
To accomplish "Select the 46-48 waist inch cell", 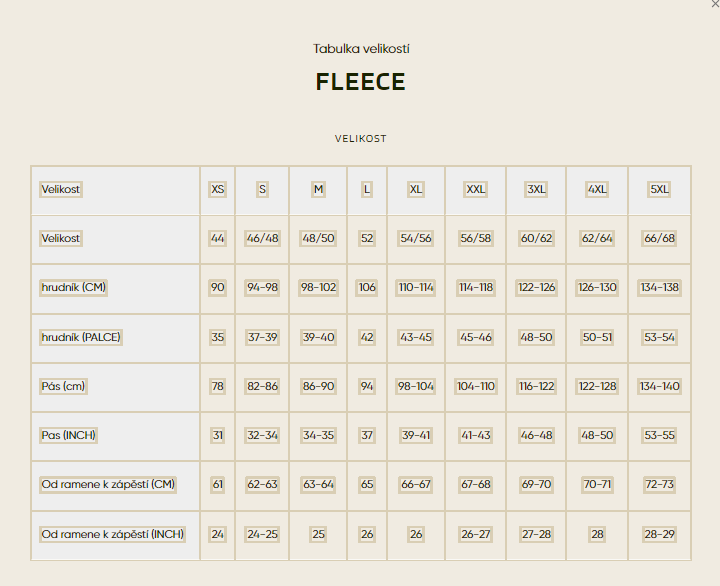I will [x=536, y=435].
